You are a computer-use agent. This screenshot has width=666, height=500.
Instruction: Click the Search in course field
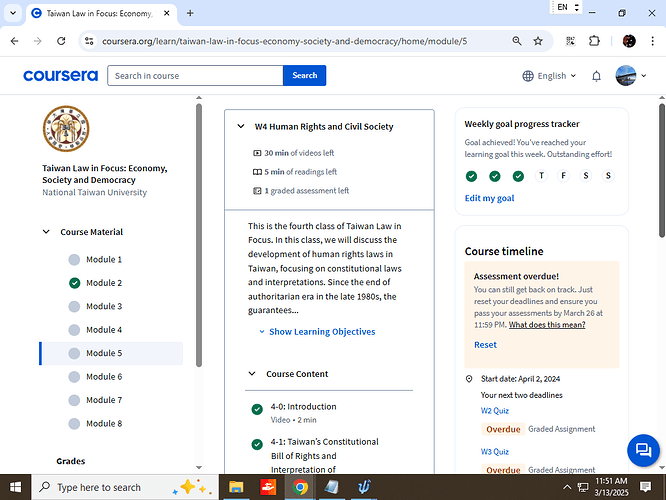point(195,76)
